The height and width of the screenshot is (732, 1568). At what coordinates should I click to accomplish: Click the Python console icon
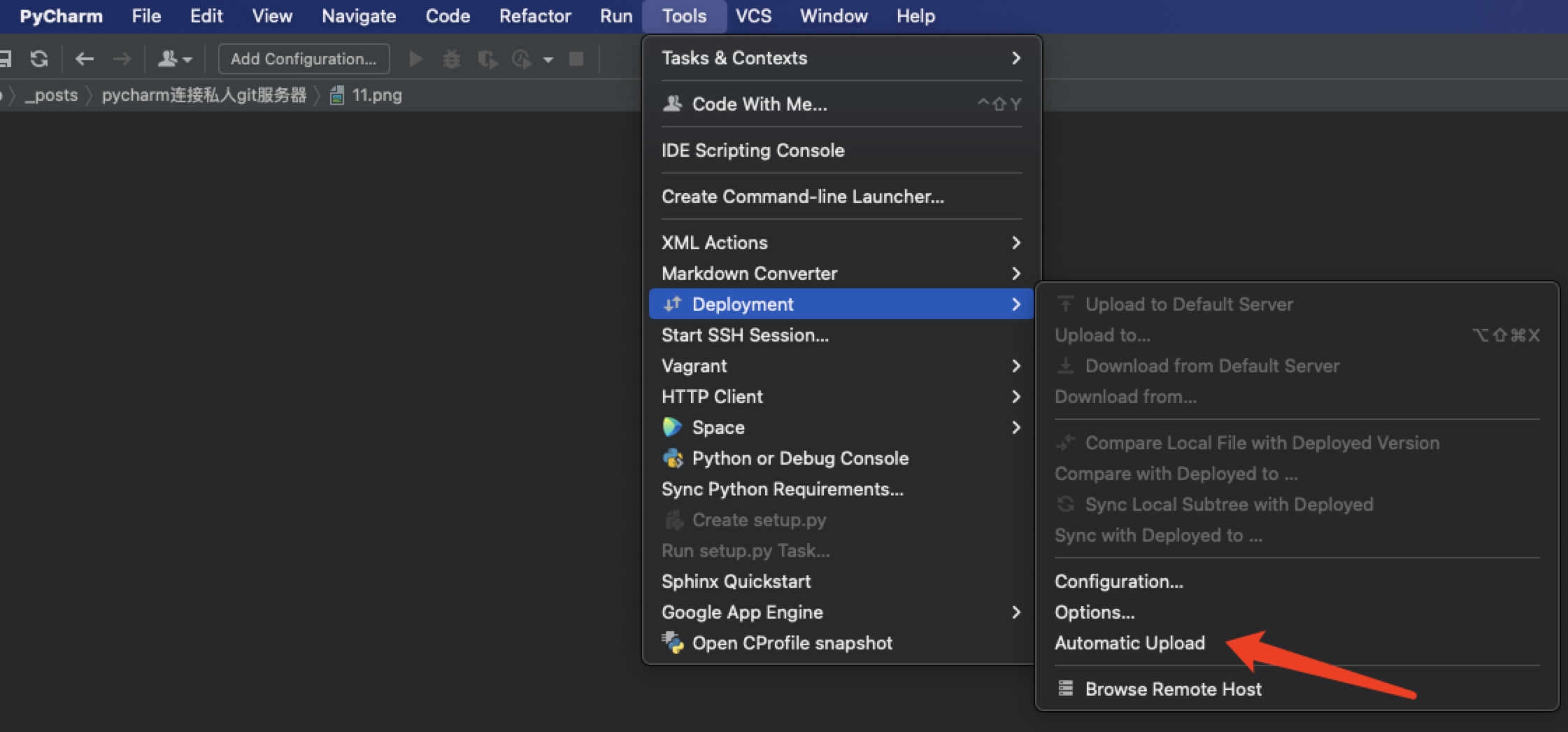[x=673, y=458]
